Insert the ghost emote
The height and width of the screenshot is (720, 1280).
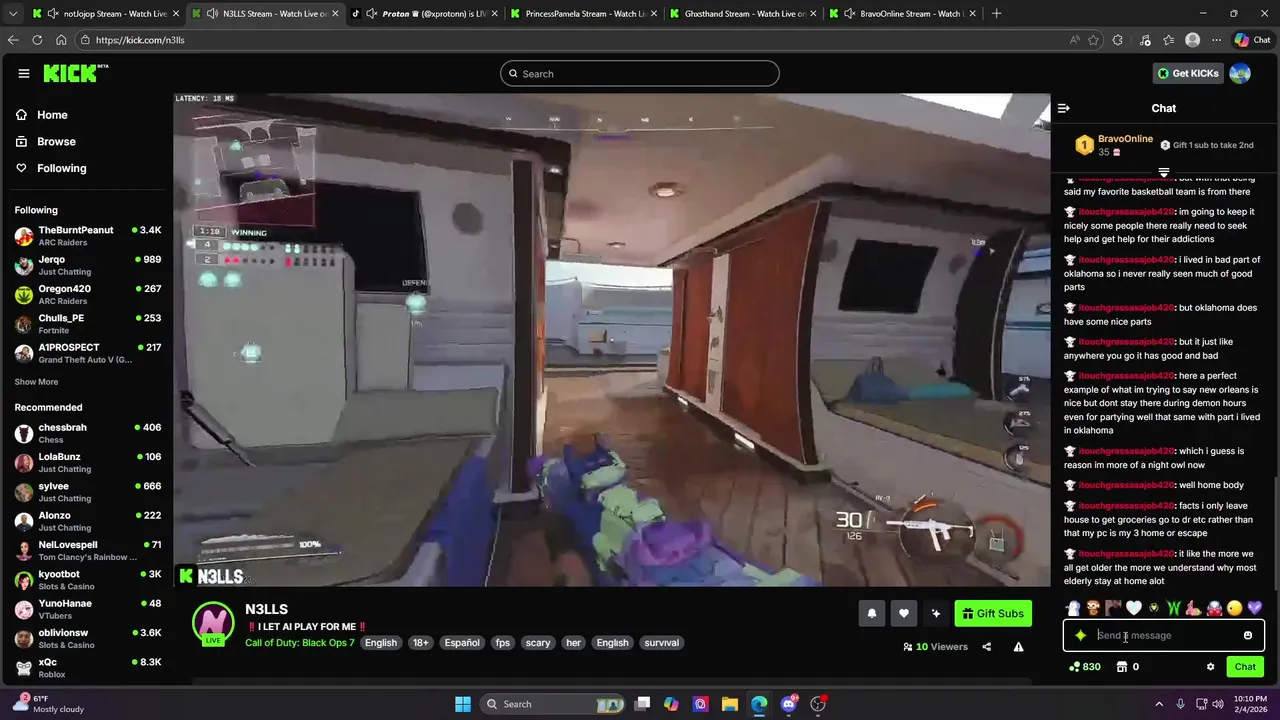(x=1073, y=608)
